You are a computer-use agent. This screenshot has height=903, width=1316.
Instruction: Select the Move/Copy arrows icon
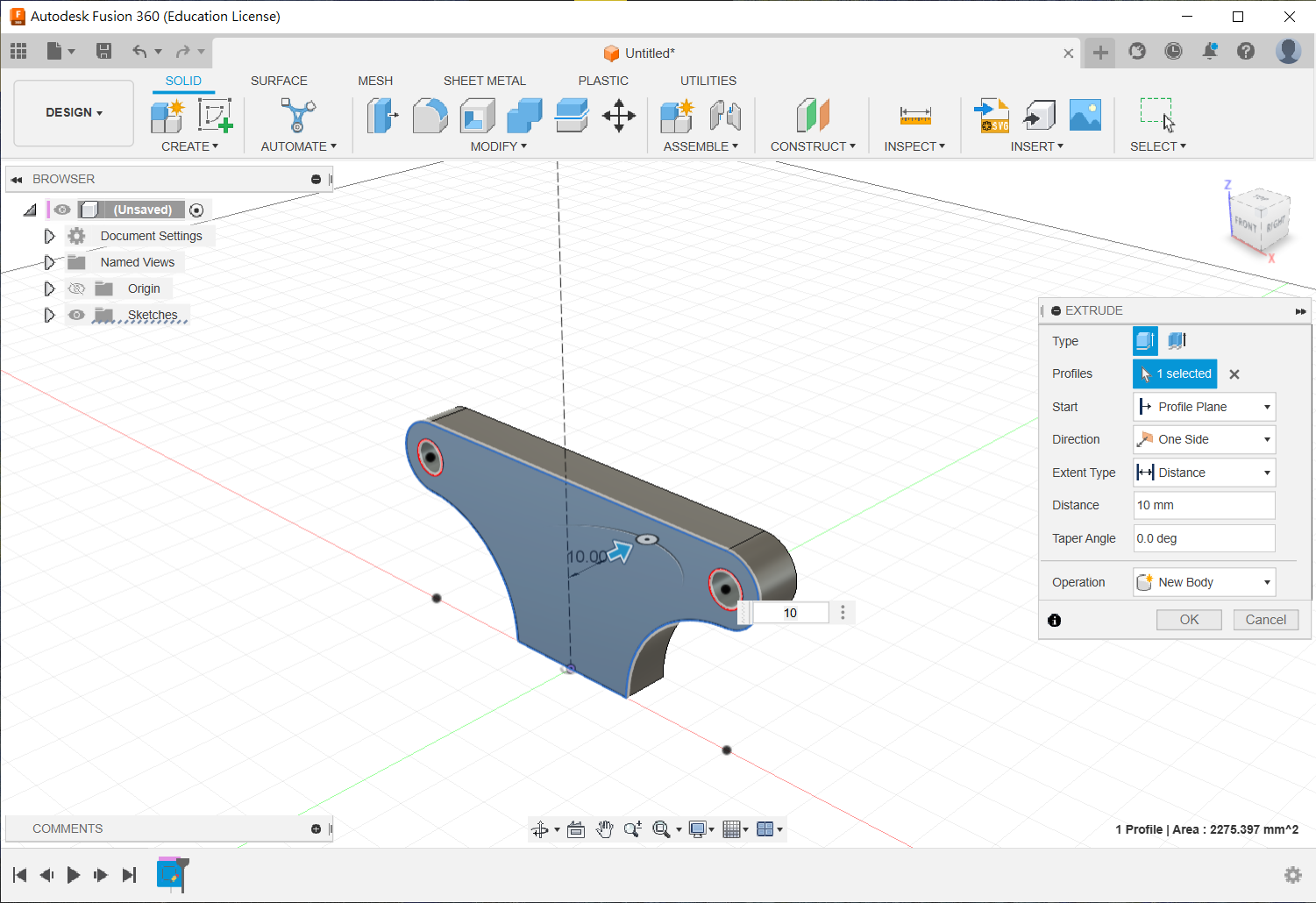pyautogui.click(x=619, y=116)
